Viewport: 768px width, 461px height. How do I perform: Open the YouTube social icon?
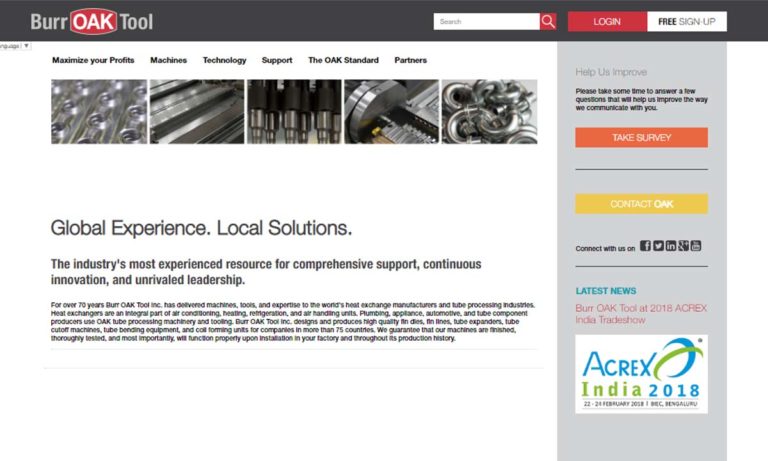point(696,245)
